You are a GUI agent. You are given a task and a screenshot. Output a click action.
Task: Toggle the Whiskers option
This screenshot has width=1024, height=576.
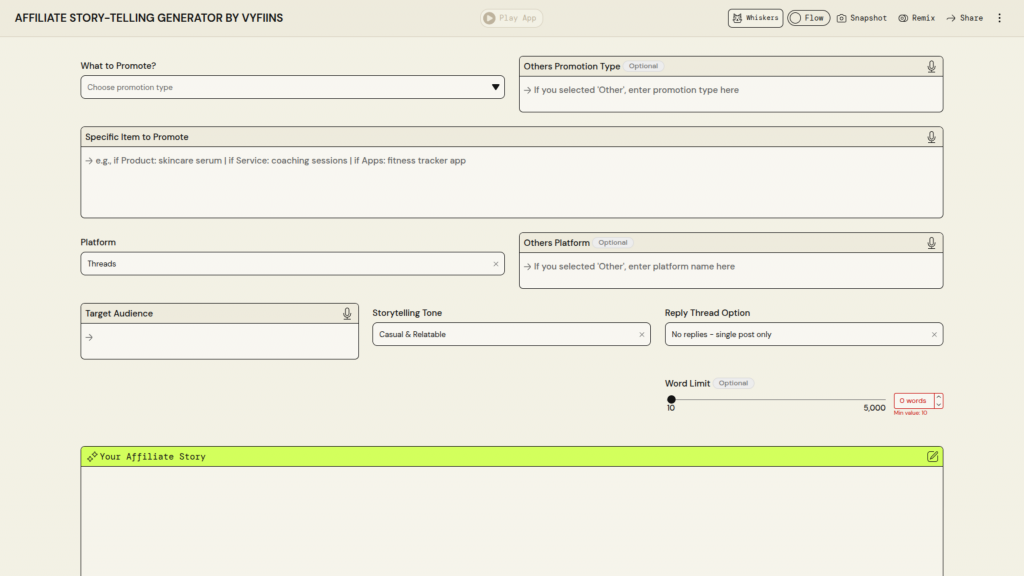tap(755, 18)
